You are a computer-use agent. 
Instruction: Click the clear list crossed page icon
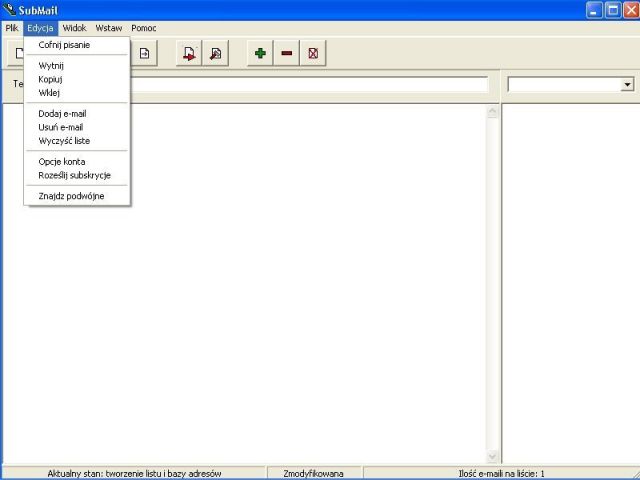coord(313,53)
